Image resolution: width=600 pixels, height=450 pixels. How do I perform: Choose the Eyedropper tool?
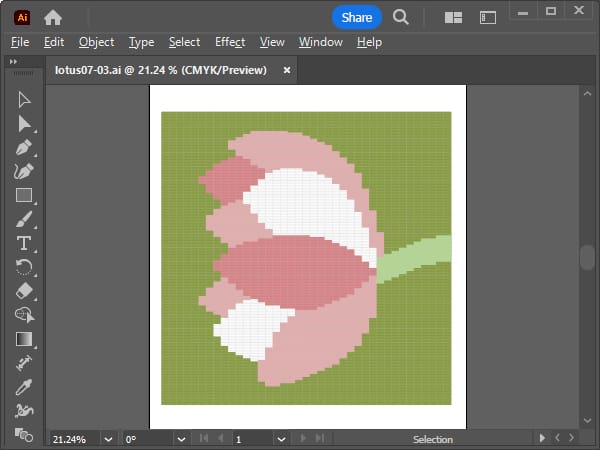(24, 387)
